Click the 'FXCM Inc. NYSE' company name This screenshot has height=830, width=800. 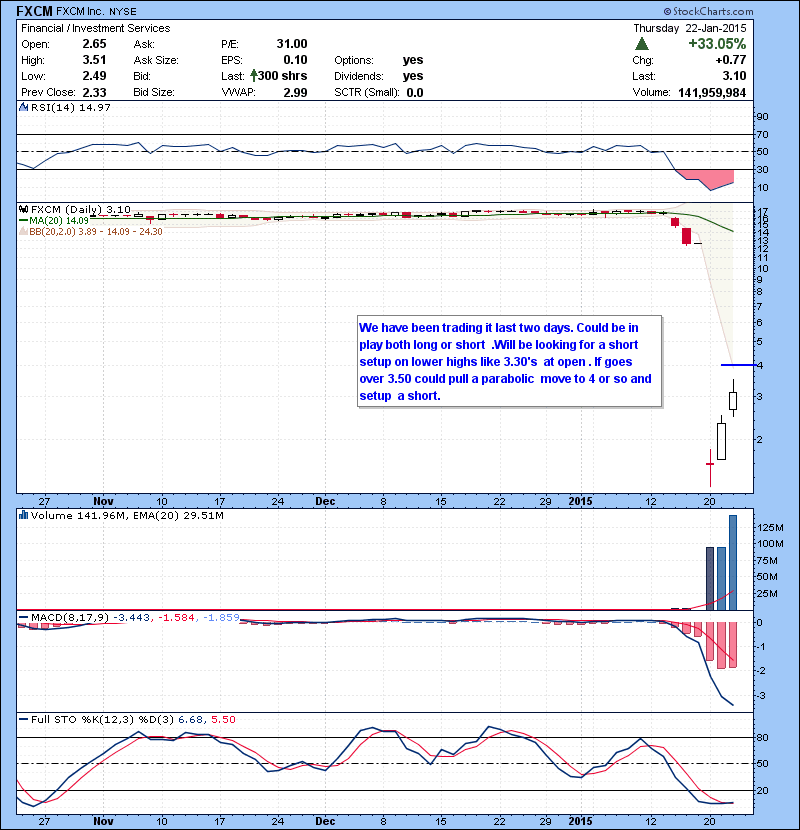click(96, 11)
